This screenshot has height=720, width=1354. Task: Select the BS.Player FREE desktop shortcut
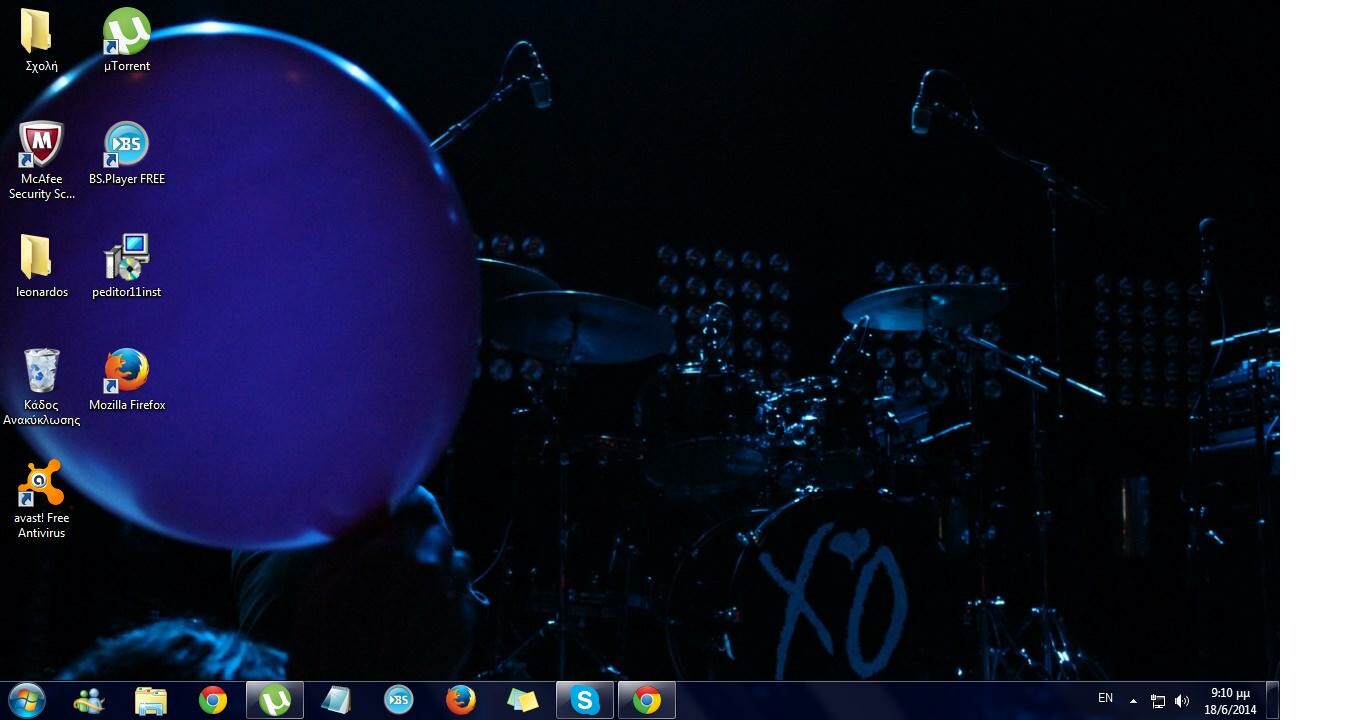[x=127, y=154]
